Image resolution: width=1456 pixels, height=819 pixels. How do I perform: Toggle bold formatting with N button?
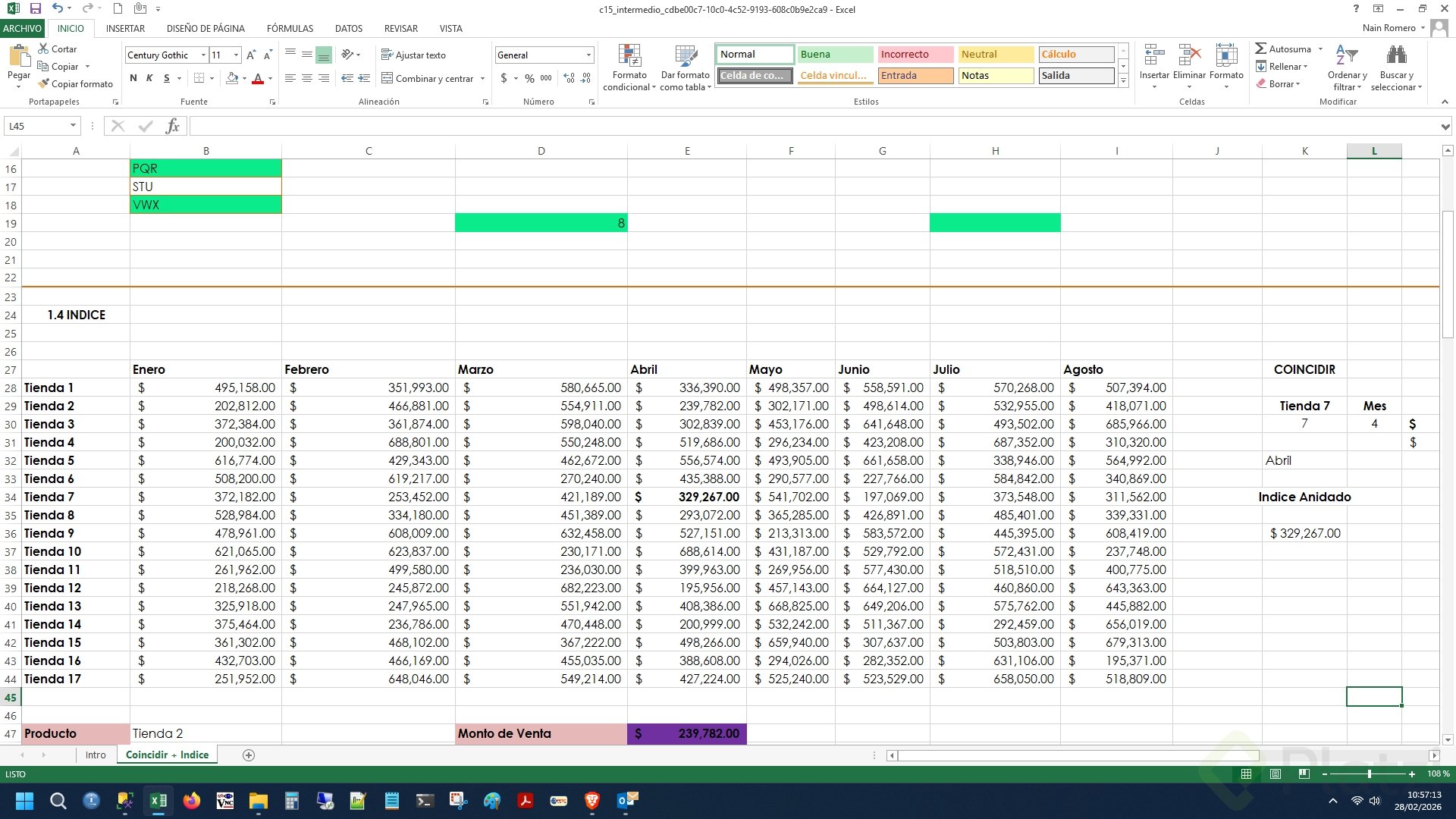pos(133,78)
